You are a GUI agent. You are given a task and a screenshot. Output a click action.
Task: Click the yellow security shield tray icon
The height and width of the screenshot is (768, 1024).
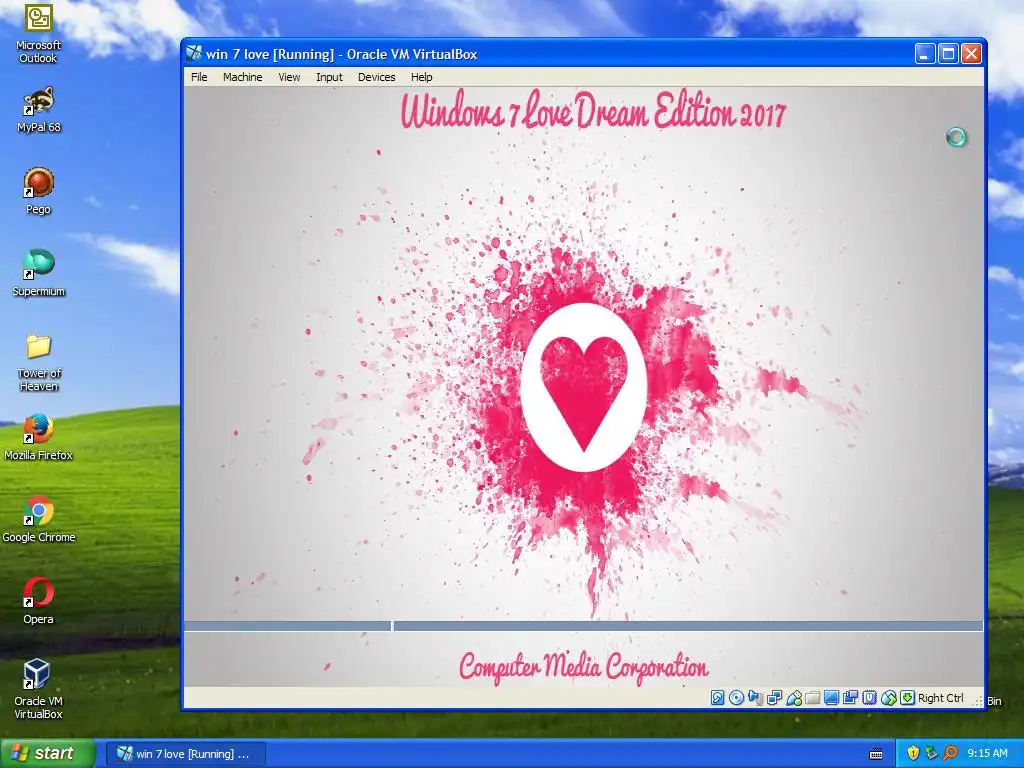pos(913,754)
